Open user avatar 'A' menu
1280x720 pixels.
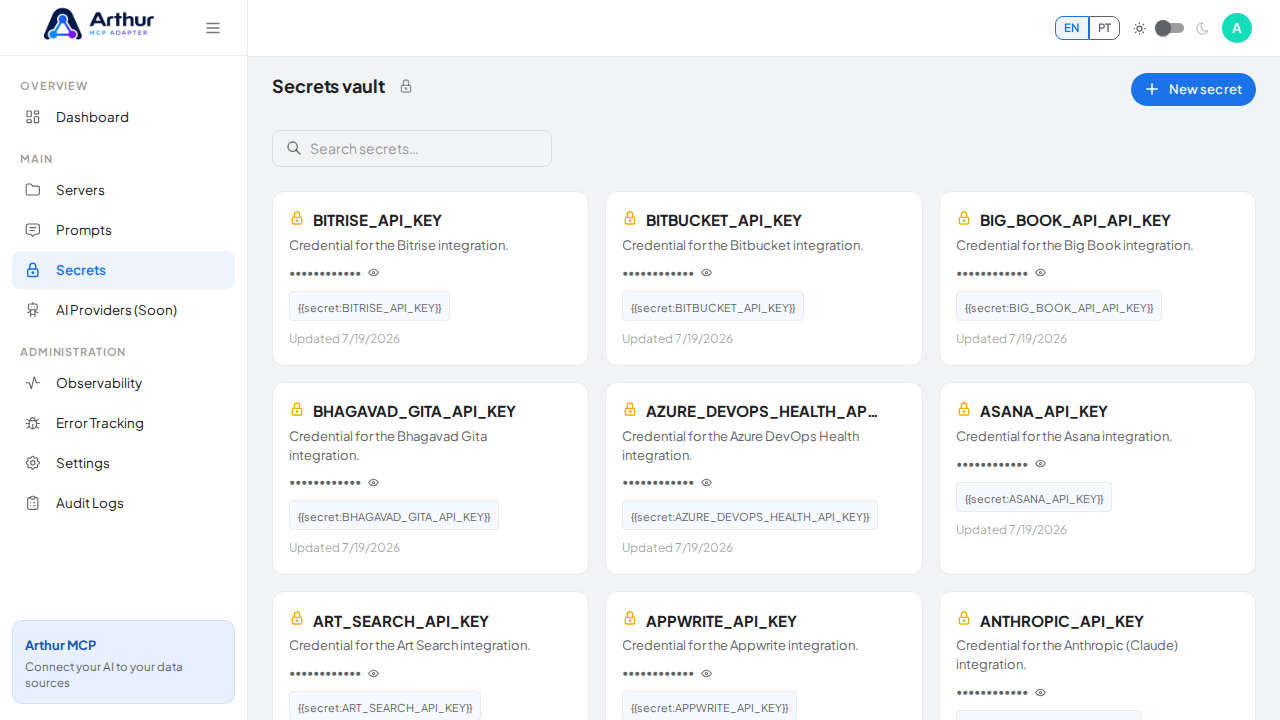tap(1237, 28)
